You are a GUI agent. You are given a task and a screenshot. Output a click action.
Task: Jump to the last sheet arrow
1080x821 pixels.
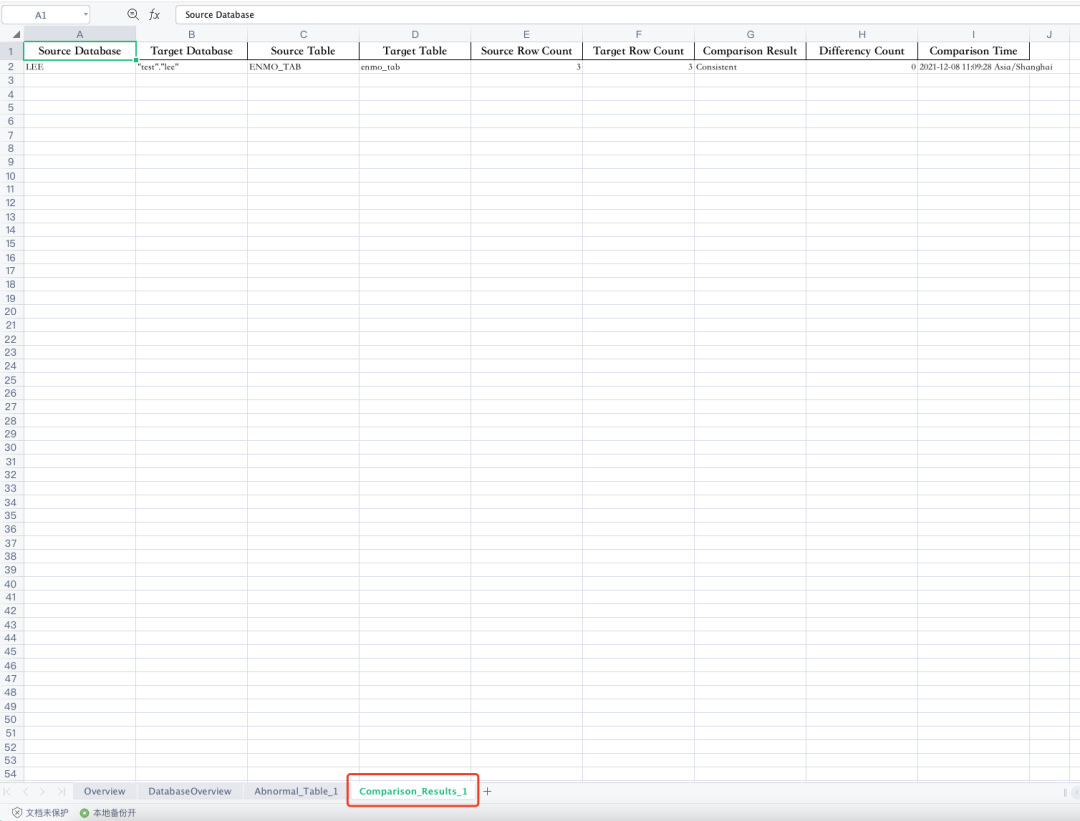[x=61, y=791]
